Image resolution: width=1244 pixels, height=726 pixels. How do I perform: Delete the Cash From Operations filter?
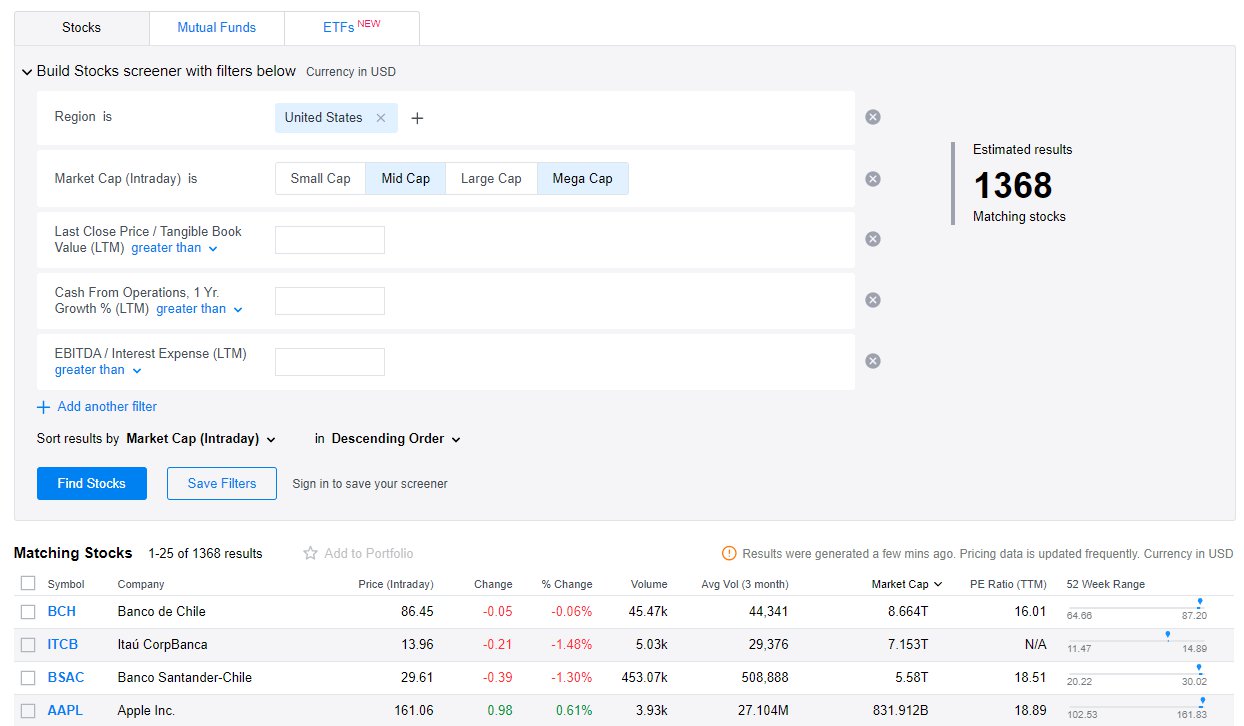872,300
